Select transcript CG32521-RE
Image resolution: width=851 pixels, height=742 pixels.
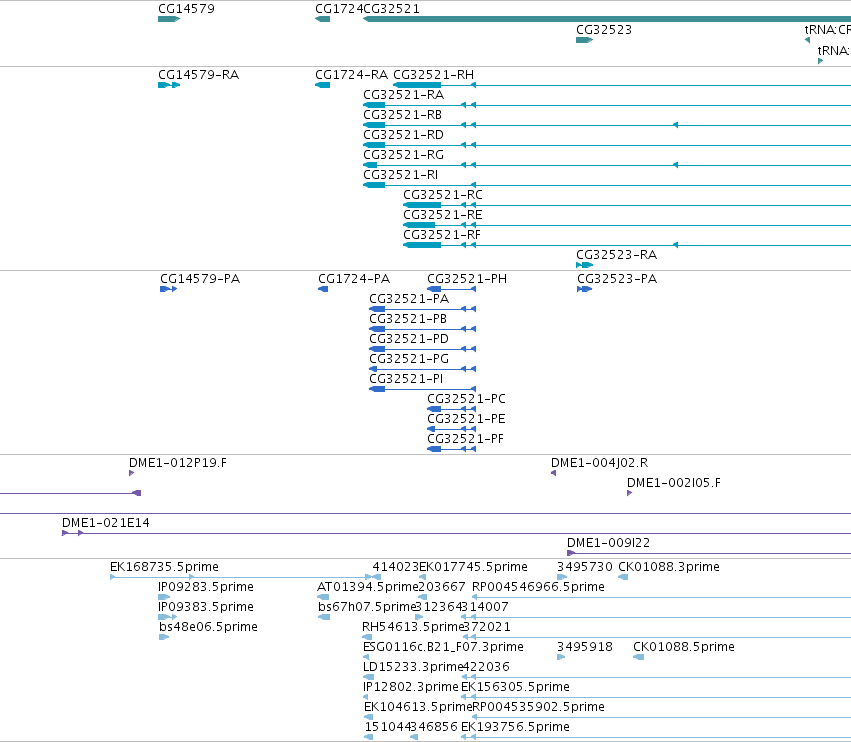443,214
